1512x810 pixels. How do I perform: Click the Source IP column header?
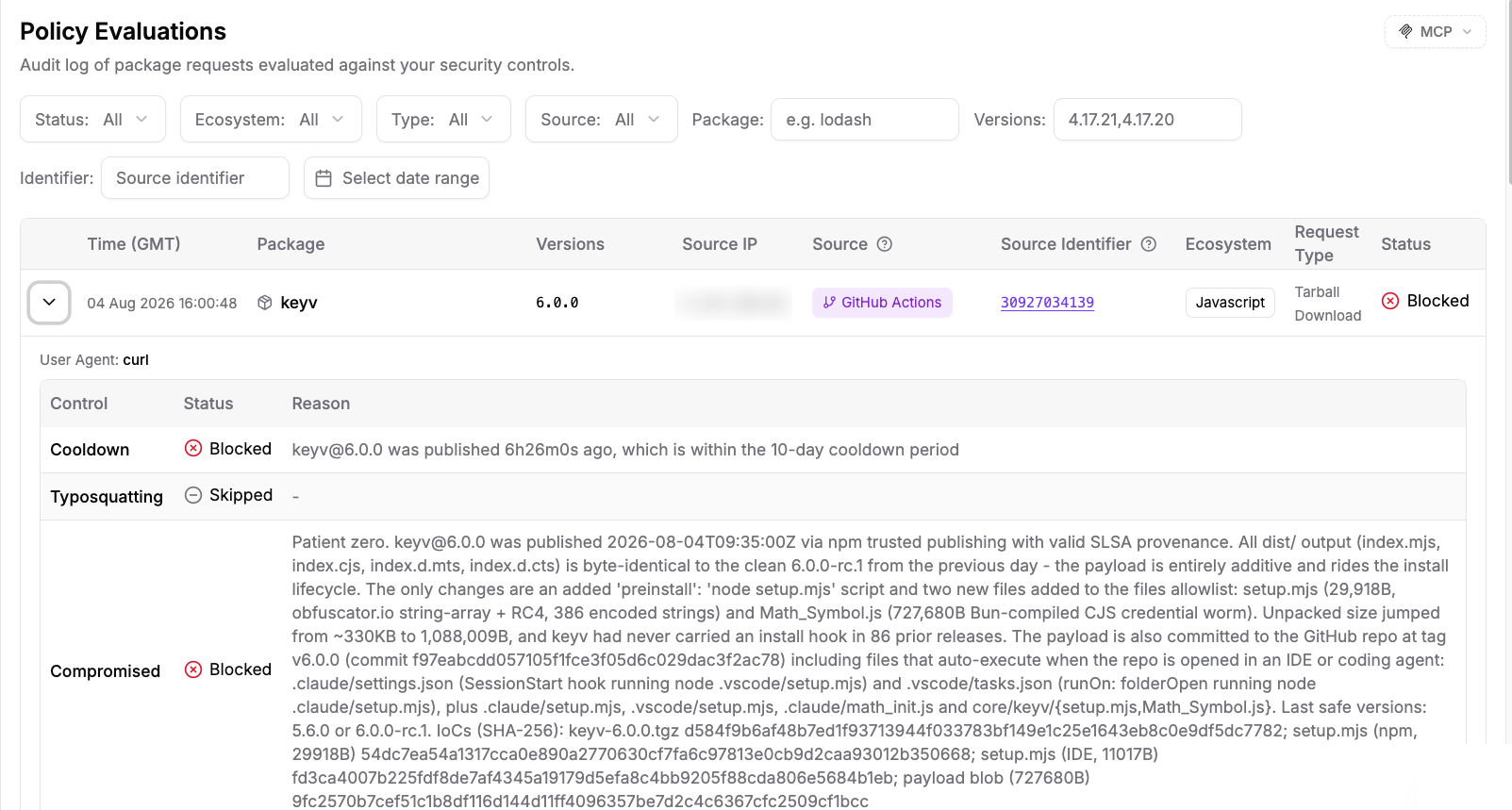[720, 244]
